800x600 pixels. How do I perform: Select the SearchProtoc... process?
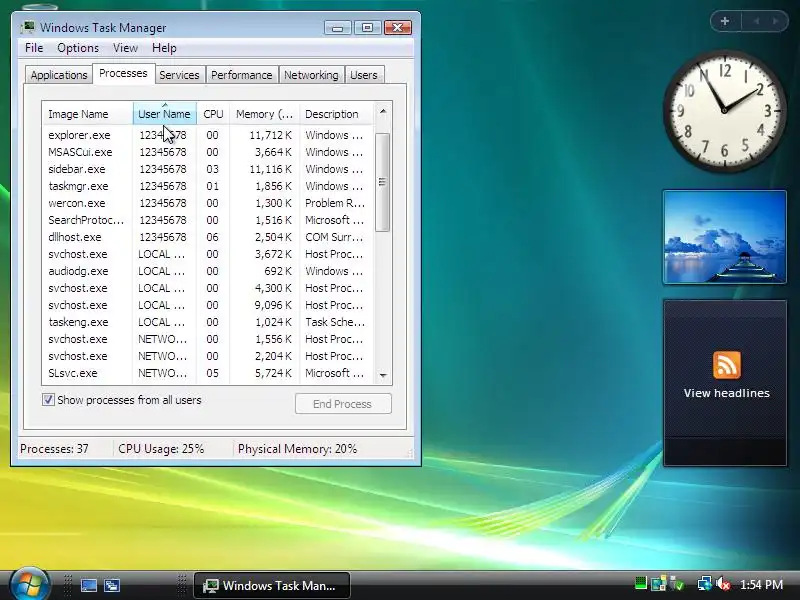pyautogui.click(x=208, y=220)
